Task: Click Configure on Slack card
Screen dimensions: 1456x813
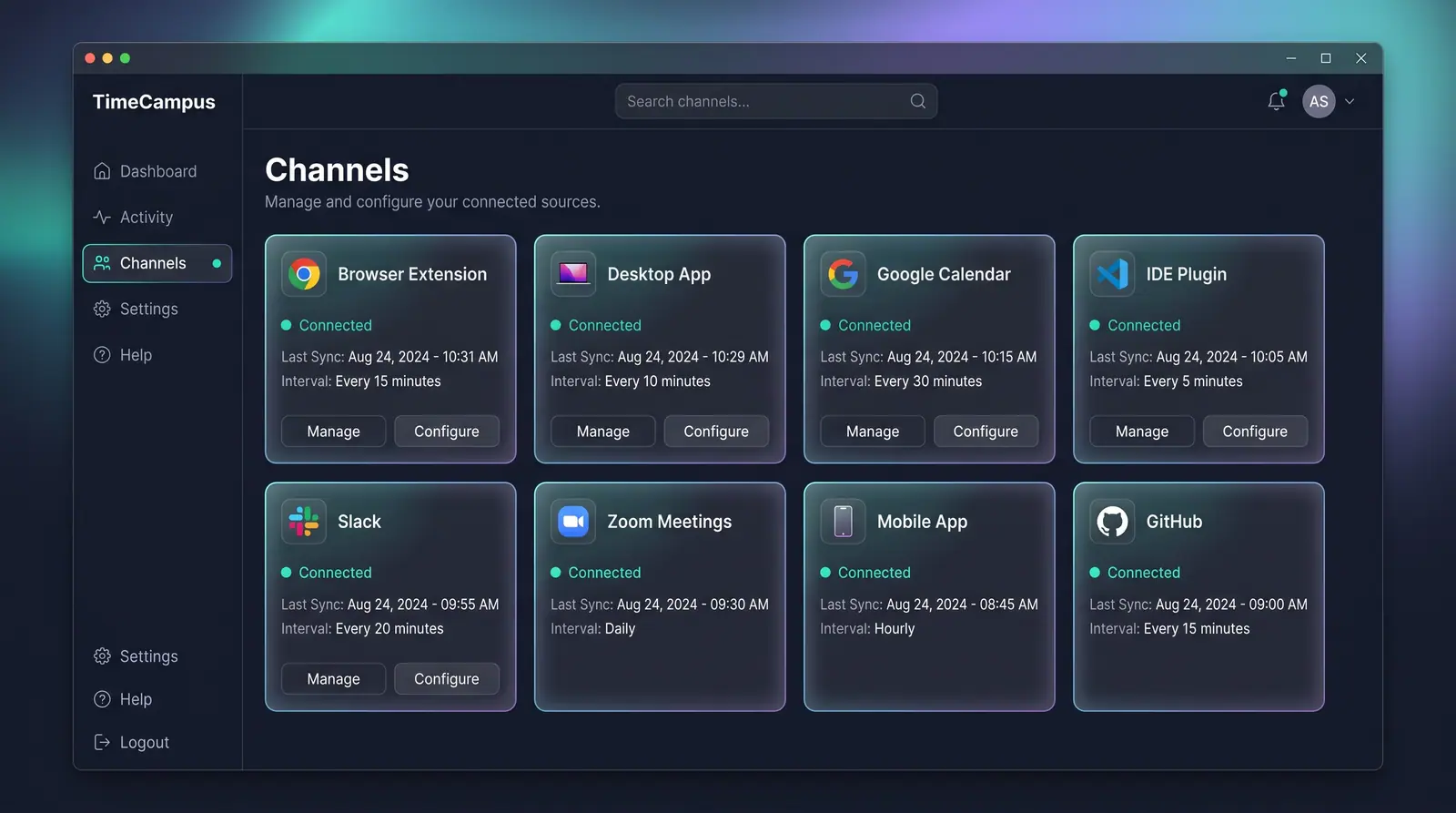Action: tap(446, 678)
